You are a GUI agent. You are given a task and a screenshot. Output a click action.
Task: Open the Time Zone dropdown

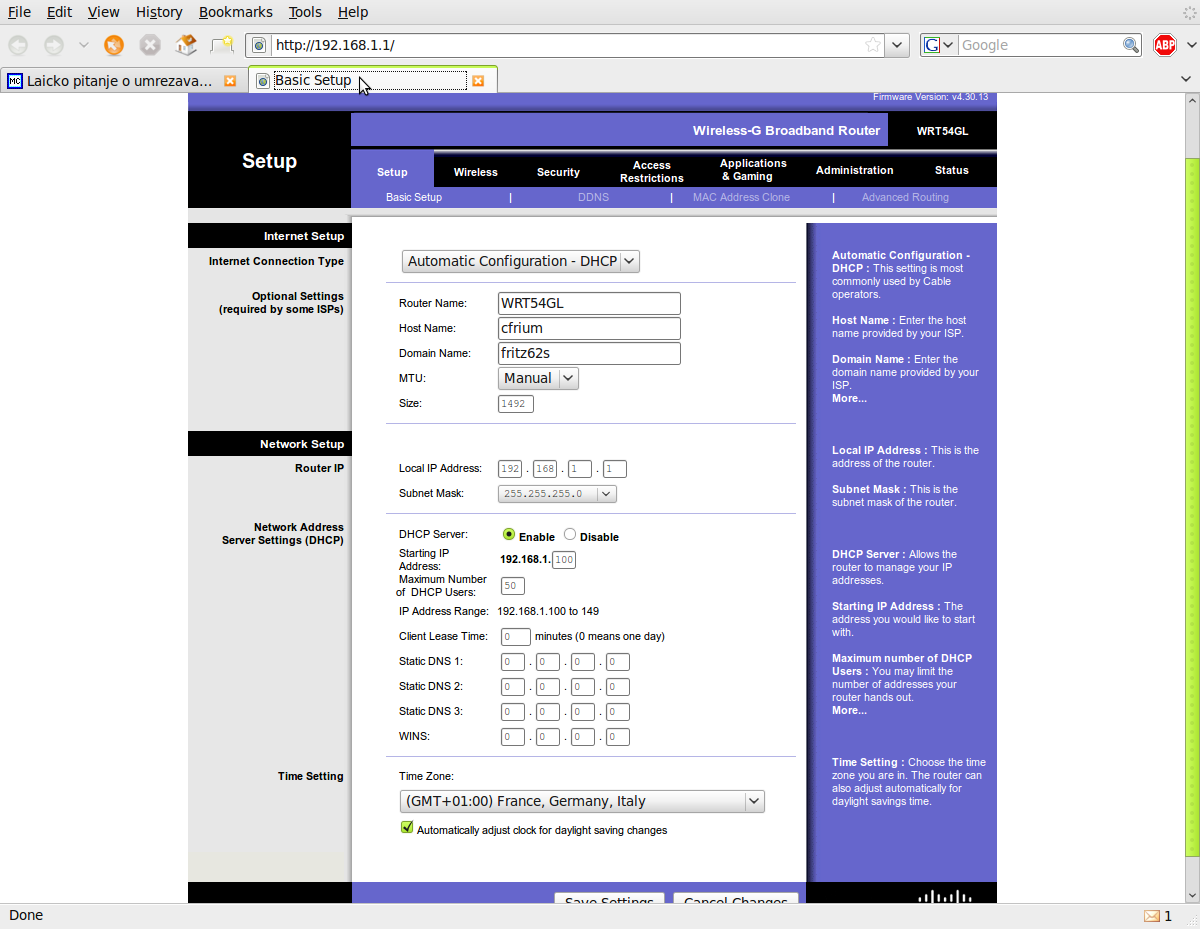point(582,801)
